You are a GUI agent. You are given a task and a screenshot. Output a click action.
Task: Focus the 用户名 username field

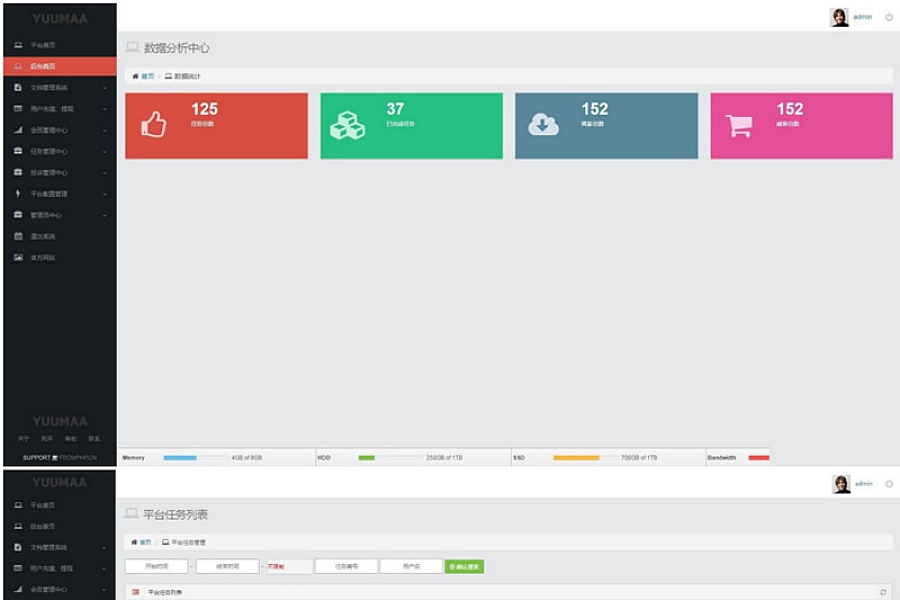pyautogui.click(x=411, y=566)
